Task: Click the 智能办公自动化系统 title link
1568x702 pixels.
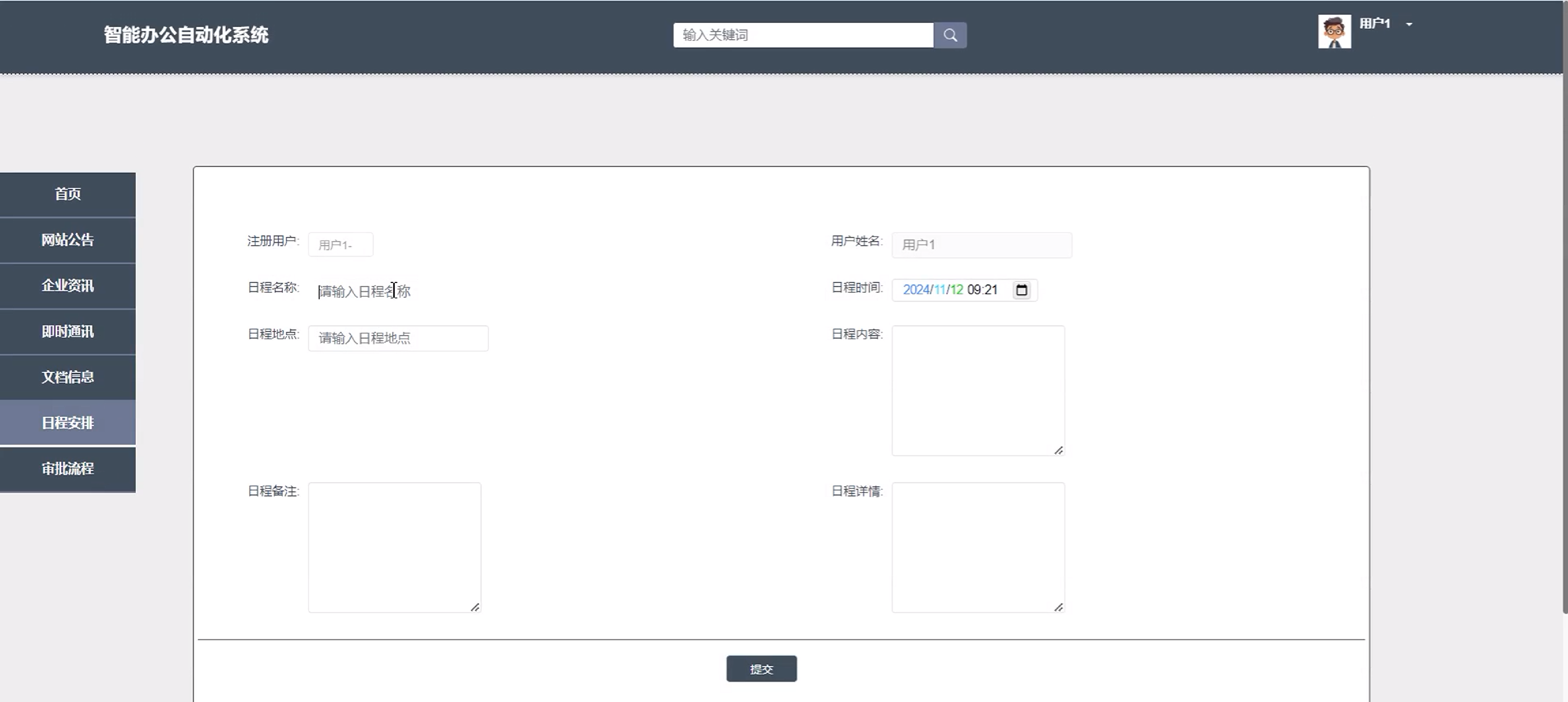Action: click(x=185, y=35)
